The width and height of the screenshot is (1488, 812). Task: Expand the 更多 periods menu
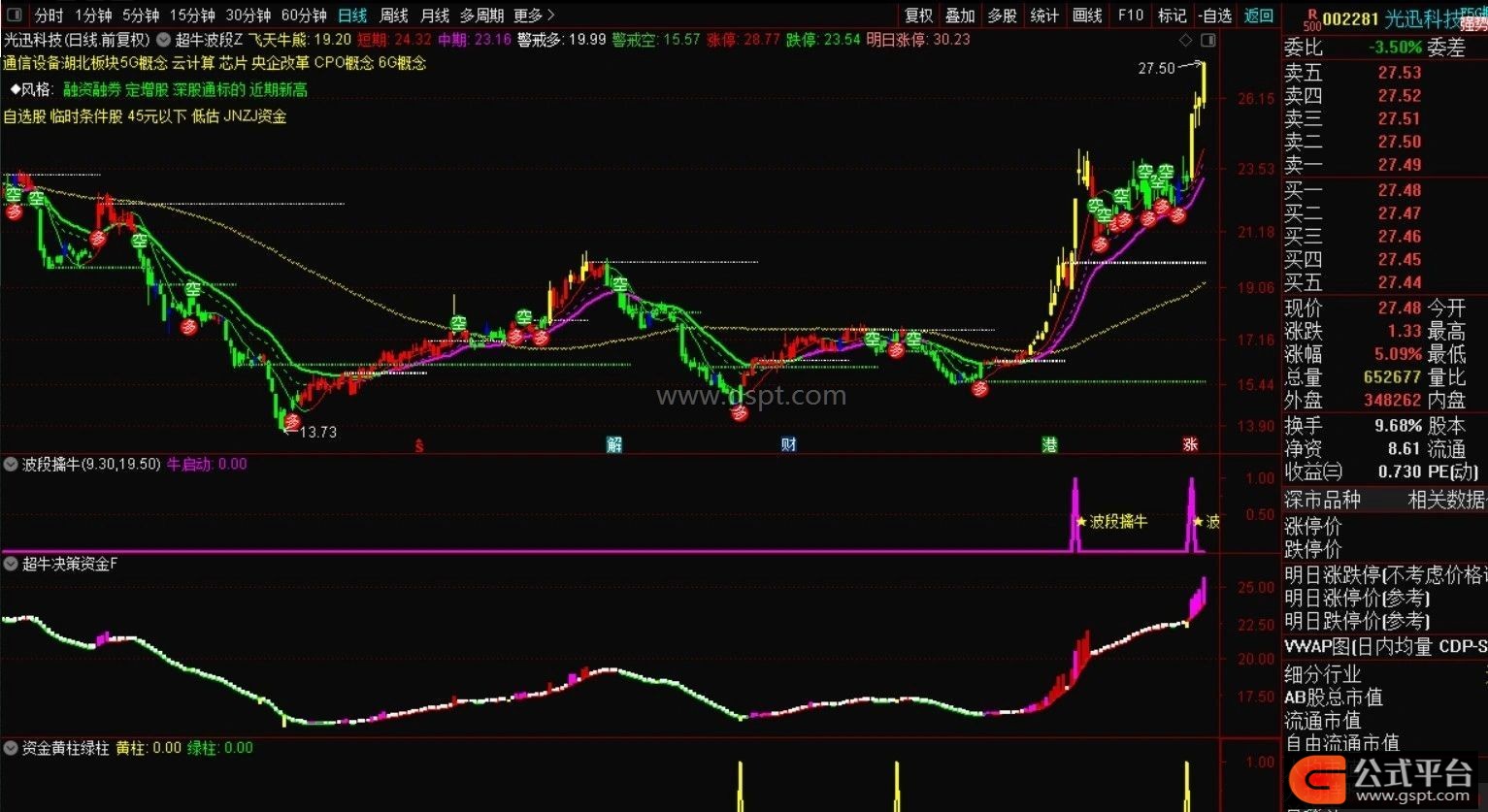click(534, 16)
